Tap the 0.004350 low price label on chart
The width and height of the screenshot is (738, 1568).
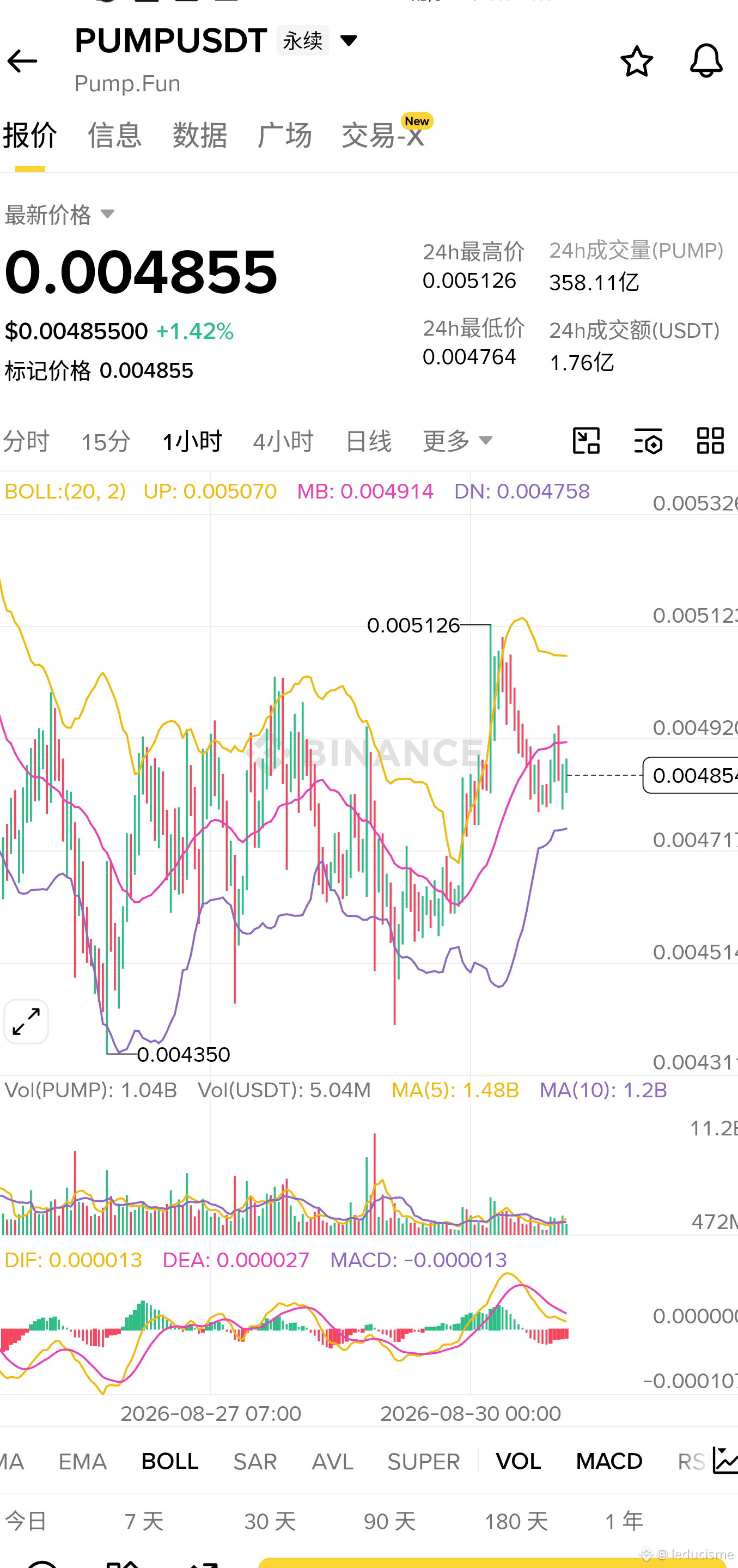tap(184, 1054)
